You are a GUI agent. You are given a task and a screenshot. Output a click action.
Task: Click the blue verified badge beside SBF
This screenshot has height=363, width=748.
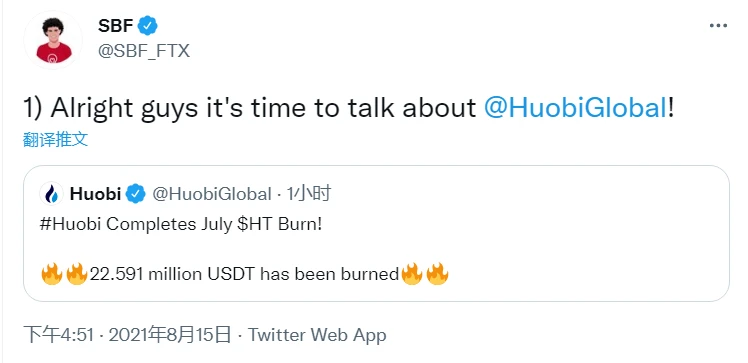pos(147,25)
